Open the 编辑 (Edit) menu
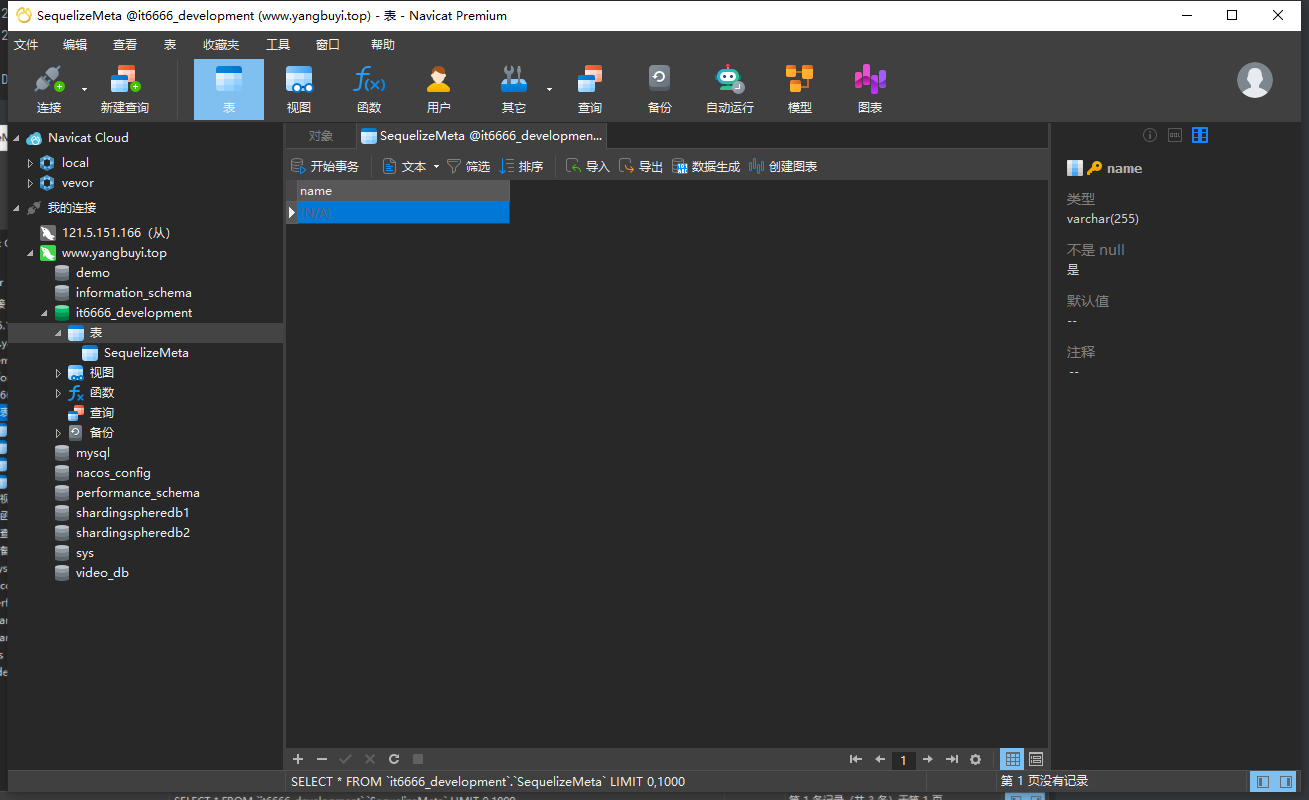Viewport: 1309px width, 800px height. click(75, 45)
